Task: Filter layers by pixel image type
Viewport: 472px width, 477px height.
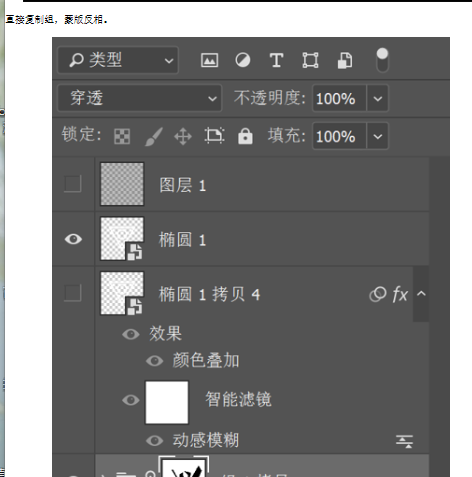Action: click(209, 61)
